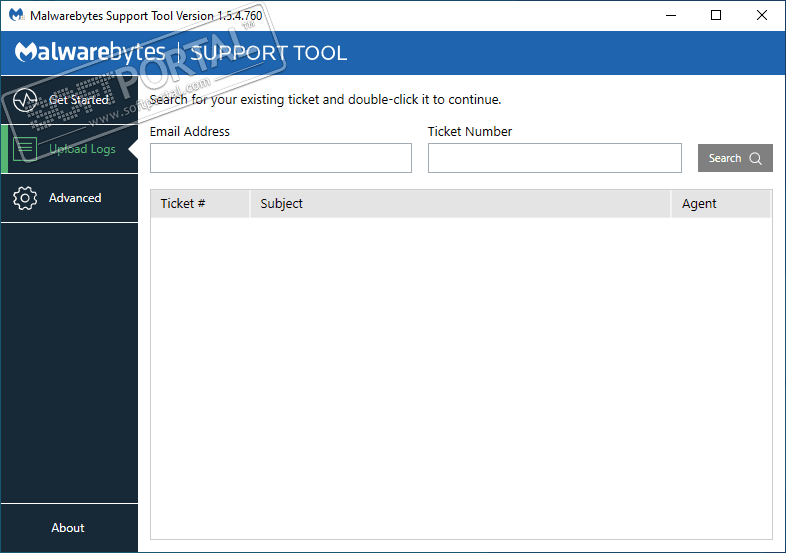
Task: Click the Upload Logs list icon
Action: tap(25, 149)
